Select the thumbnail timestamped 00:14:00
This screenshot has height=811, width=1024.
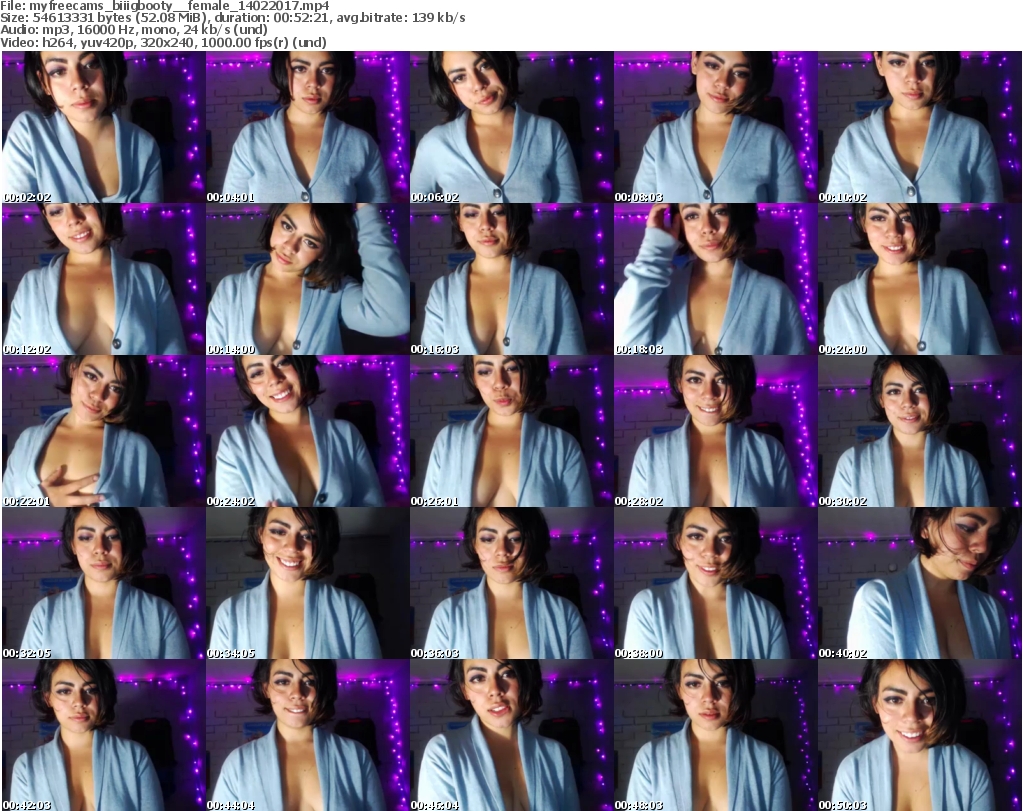click(x=308, y=279)
